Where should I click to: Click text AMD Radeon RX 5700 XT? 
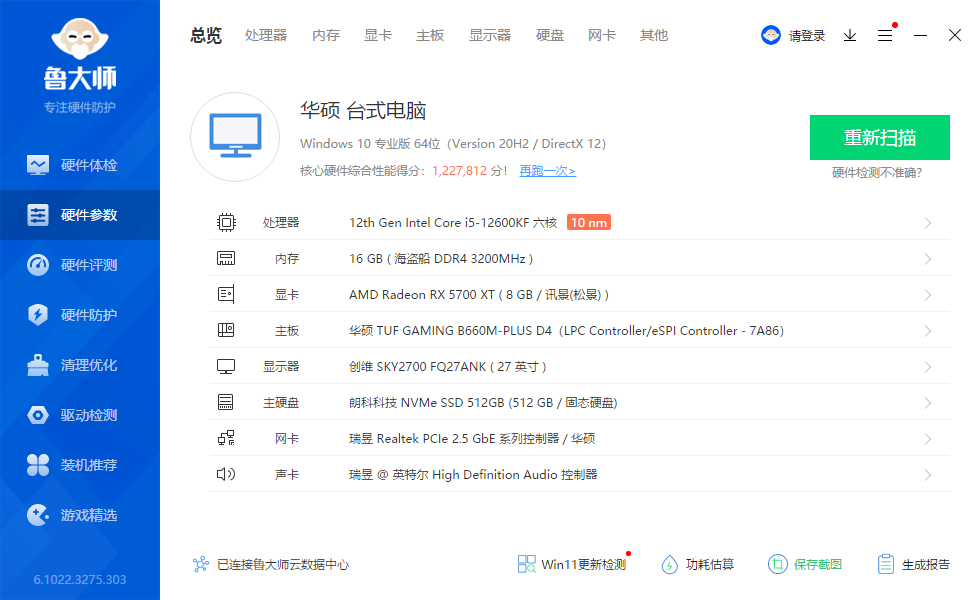421,294
